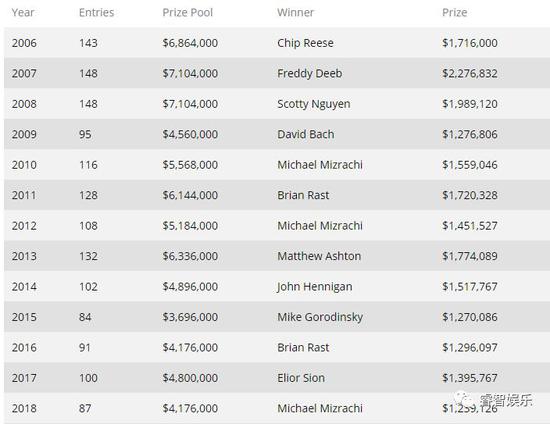Select winner name Freddy Deeb
Viewport: 550px width, 424px height.
[x=309, y=73]
